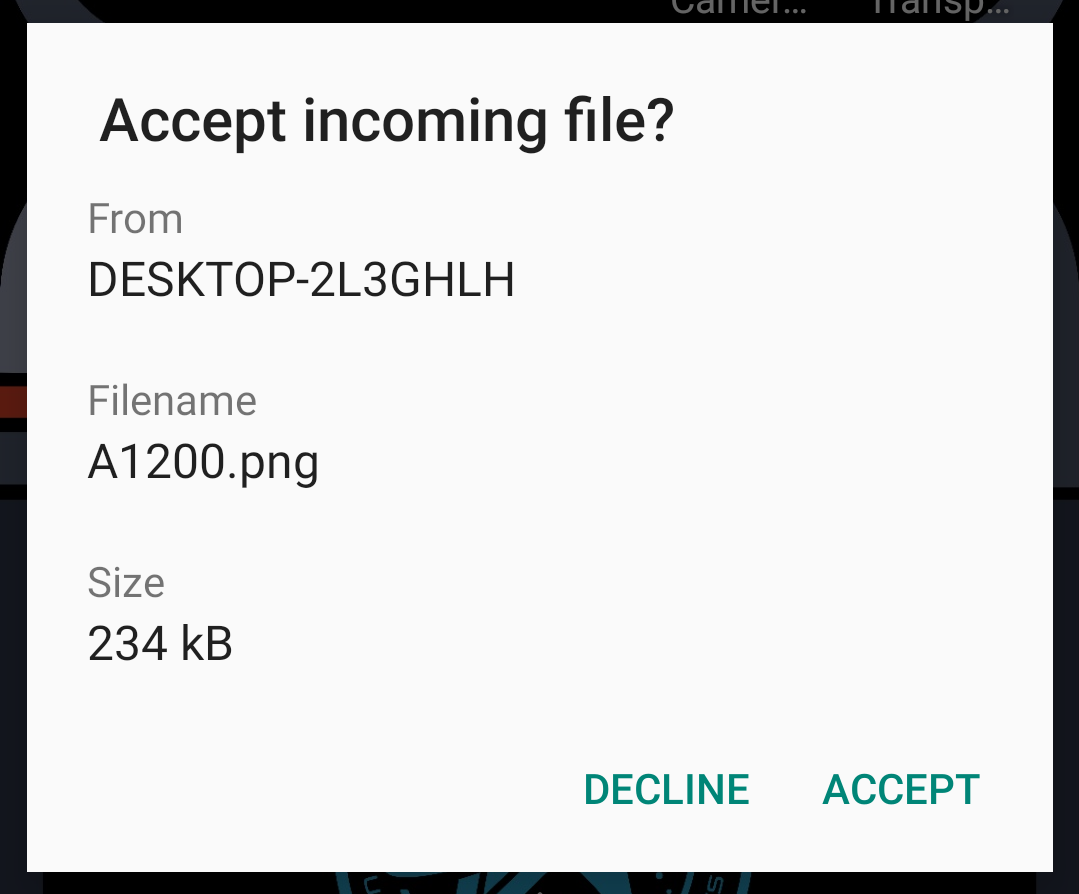The height and width of the screenshot is (894, 1079).
Task: Tap the gap between DECLINE and ACCEPT
Action: coord(785,789)
